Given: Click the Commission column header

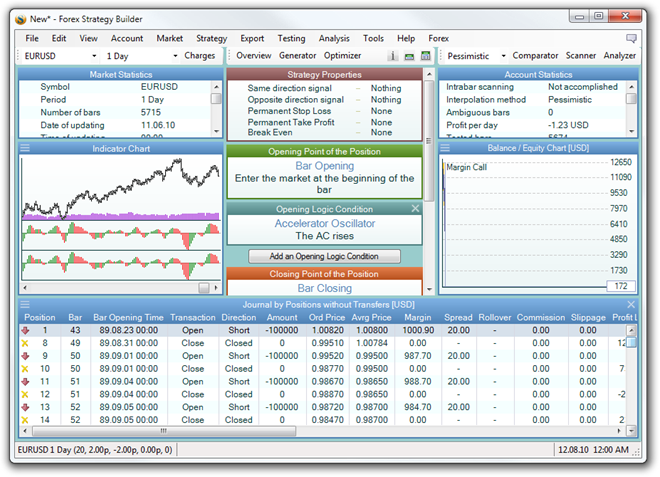Looking at the screenshot, I should 540,317.
